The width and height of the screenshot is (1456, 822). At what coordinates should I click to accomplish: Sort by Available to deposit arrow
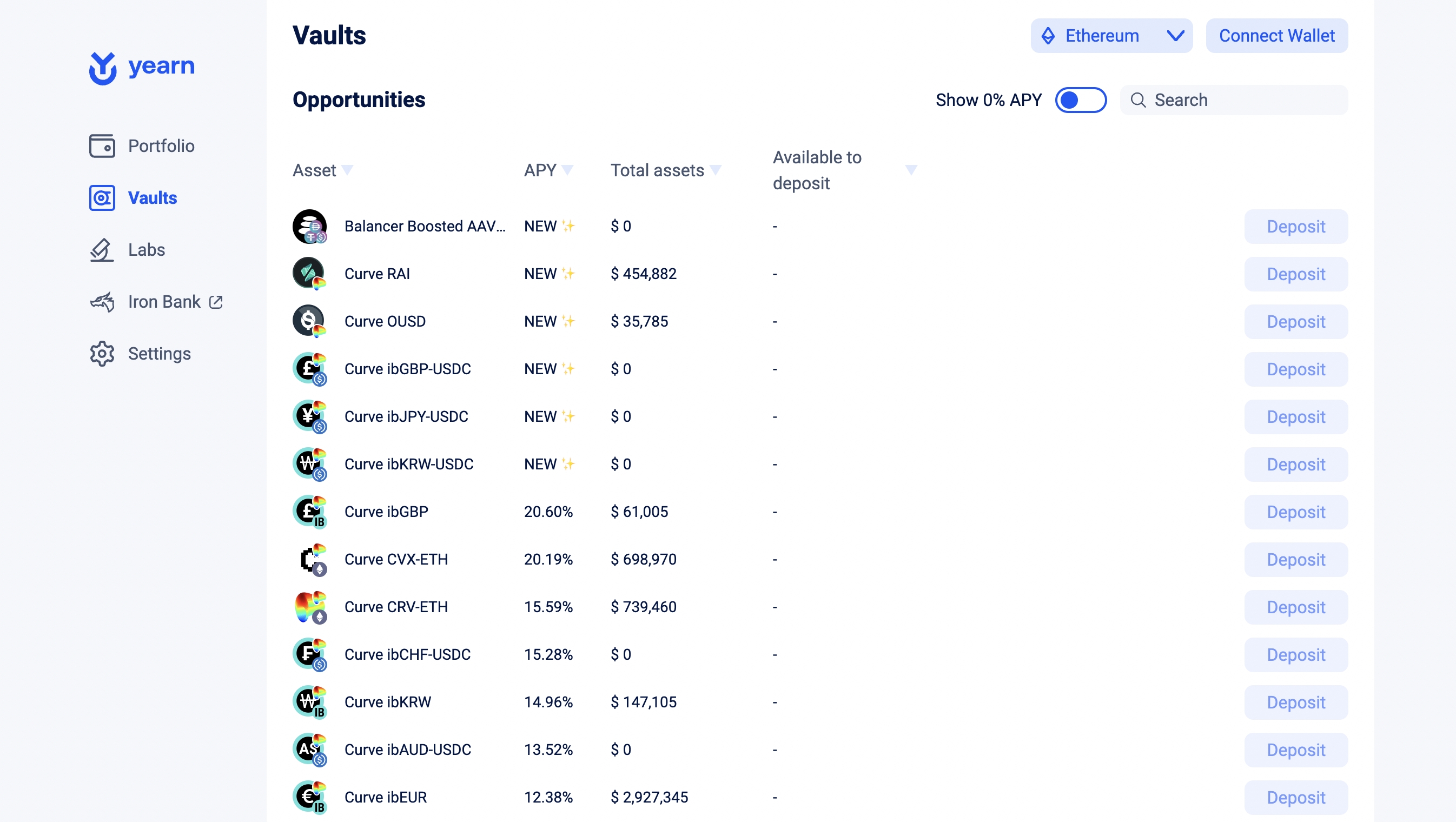coord(911,169)
